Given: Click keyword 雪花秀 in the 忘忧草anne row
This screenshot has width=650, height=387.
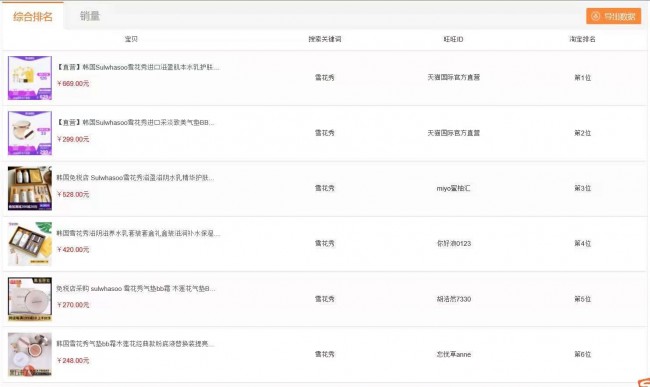Looking at the screenshot, I should point(325,354).
